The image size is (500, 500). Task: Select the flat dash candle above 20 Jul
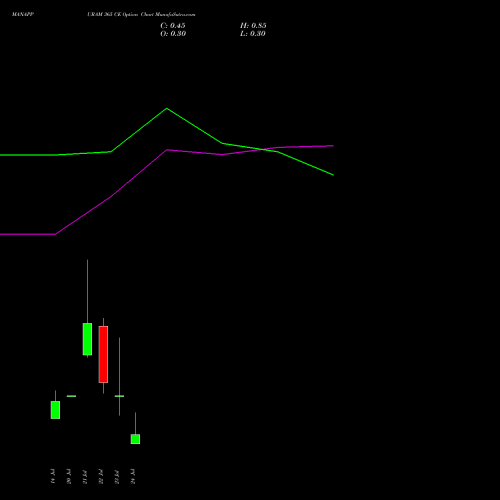point(71,396)
